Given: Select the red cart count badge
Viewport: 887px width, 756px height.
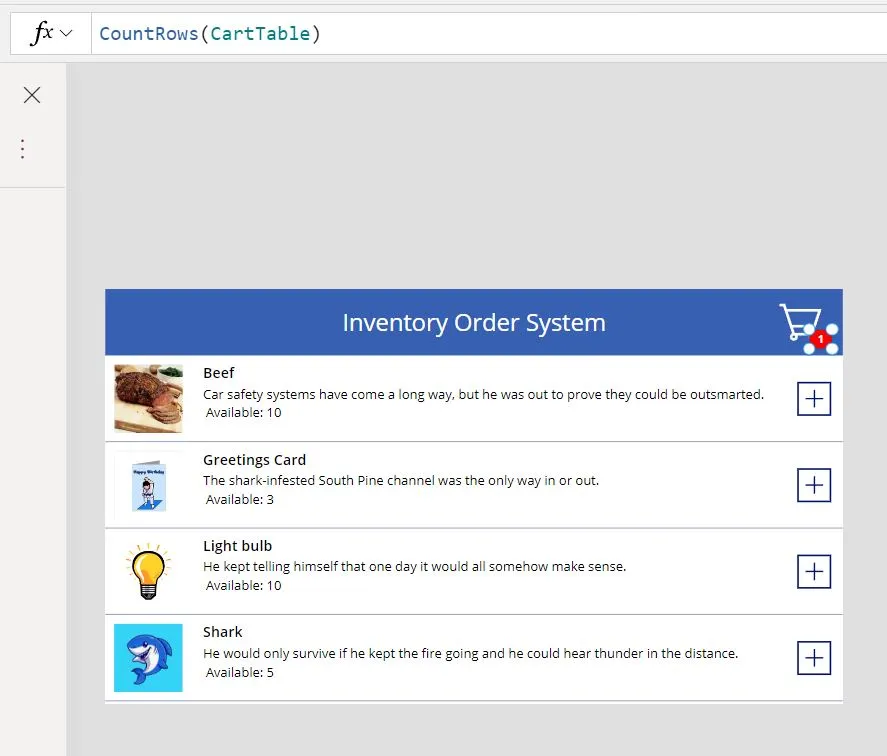Looking at the screenshot, I should [821, 340].
